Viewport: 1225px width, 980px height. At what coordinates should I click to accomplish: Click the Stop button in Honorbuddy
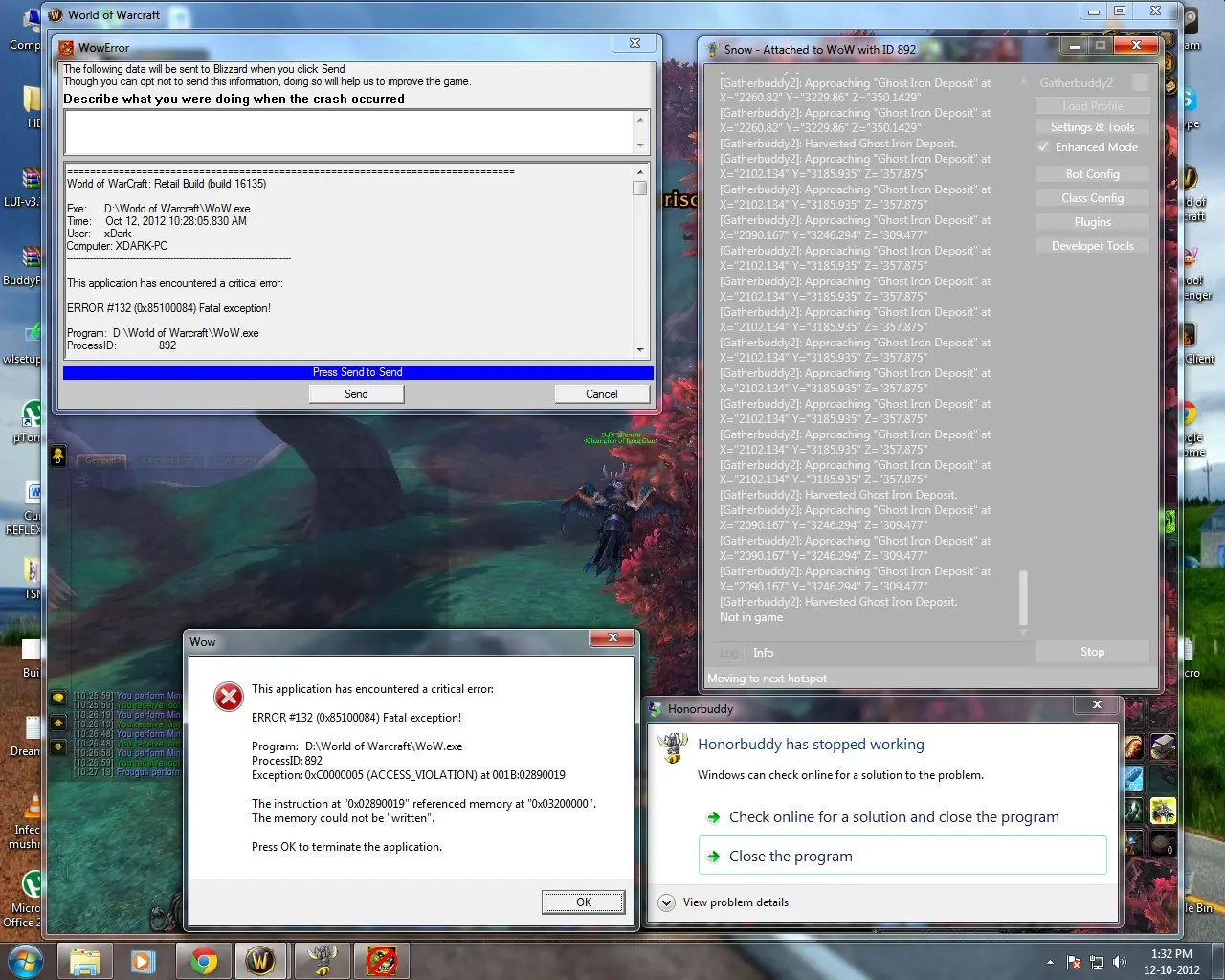1093,652
